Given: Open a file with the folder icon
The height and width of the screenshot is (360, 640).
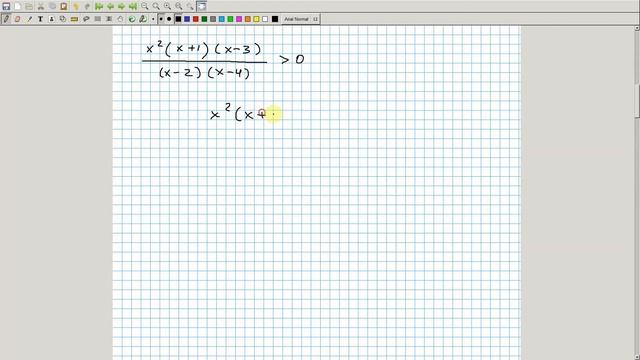Looking at the screenshot, I should 29,7.
